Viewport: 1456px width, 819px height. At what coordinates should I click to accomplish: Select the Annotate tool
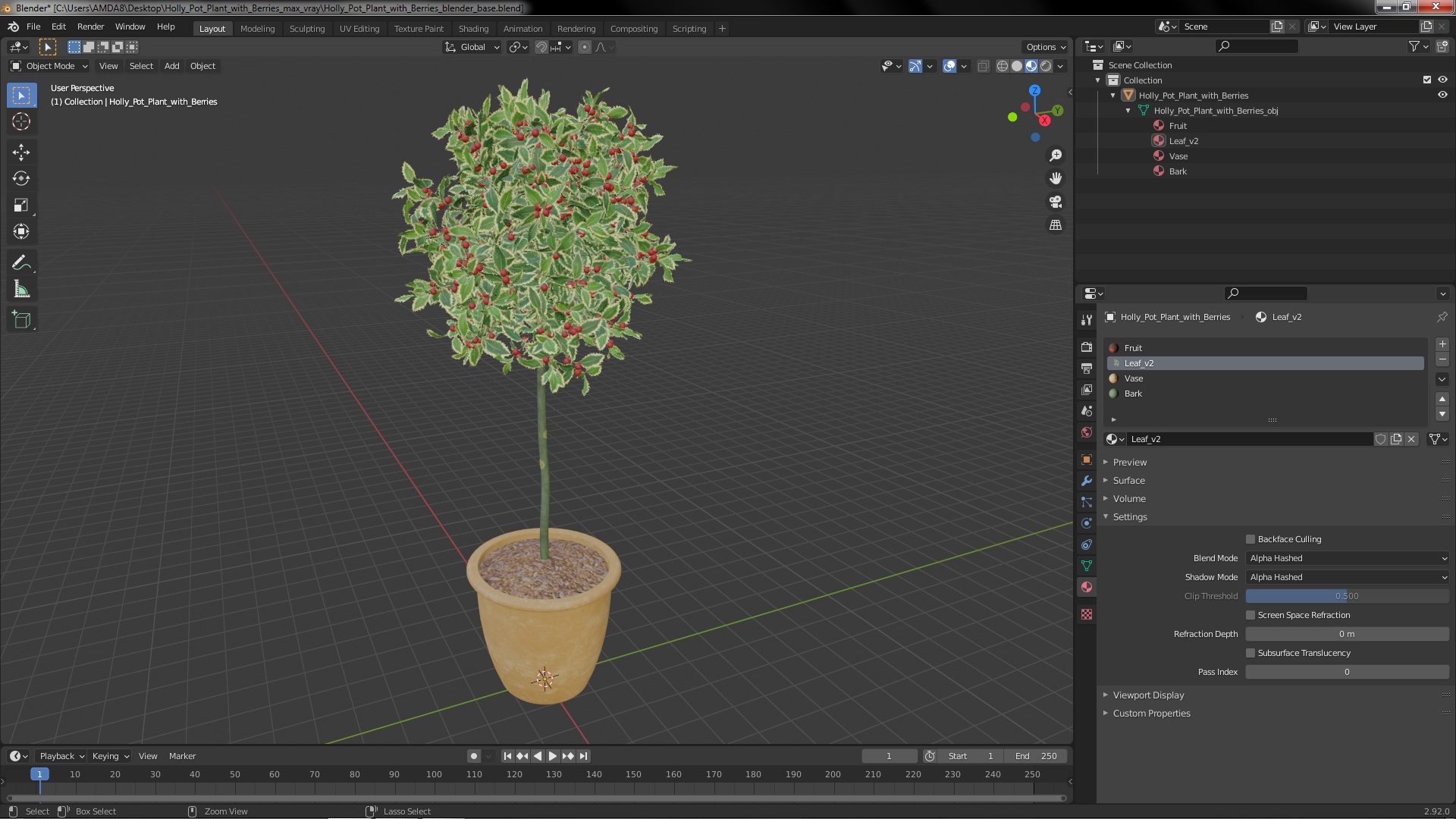[x=21, y=263]
